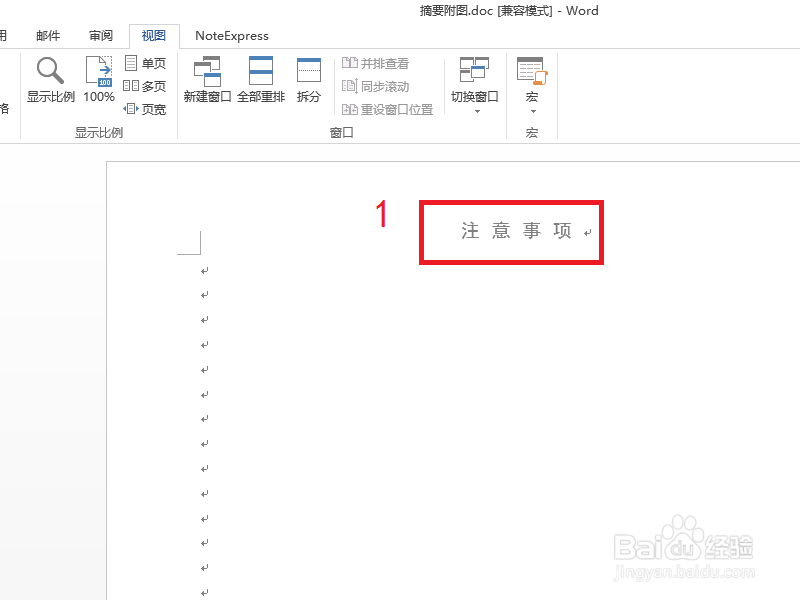The image size is (800, 600).
Task: Switch to 单页 single page view
Action: coord(145,63)
